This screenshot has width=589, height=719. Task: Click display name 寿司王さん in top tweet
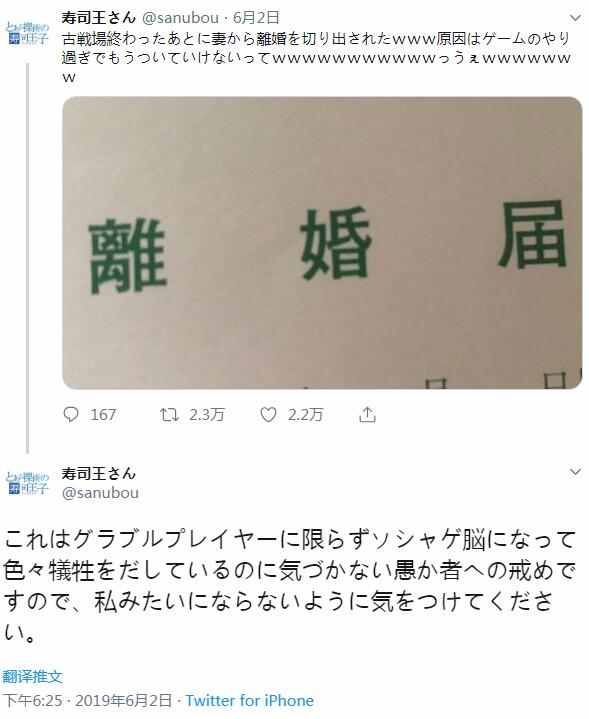(x=99, y=17)
